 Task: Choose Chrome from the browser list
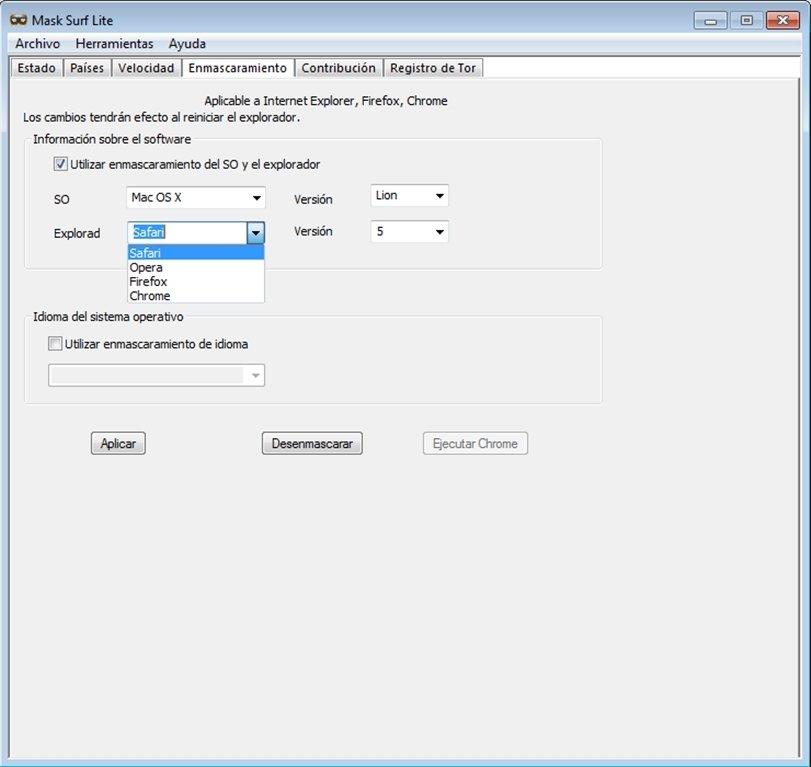click(196, 296)
